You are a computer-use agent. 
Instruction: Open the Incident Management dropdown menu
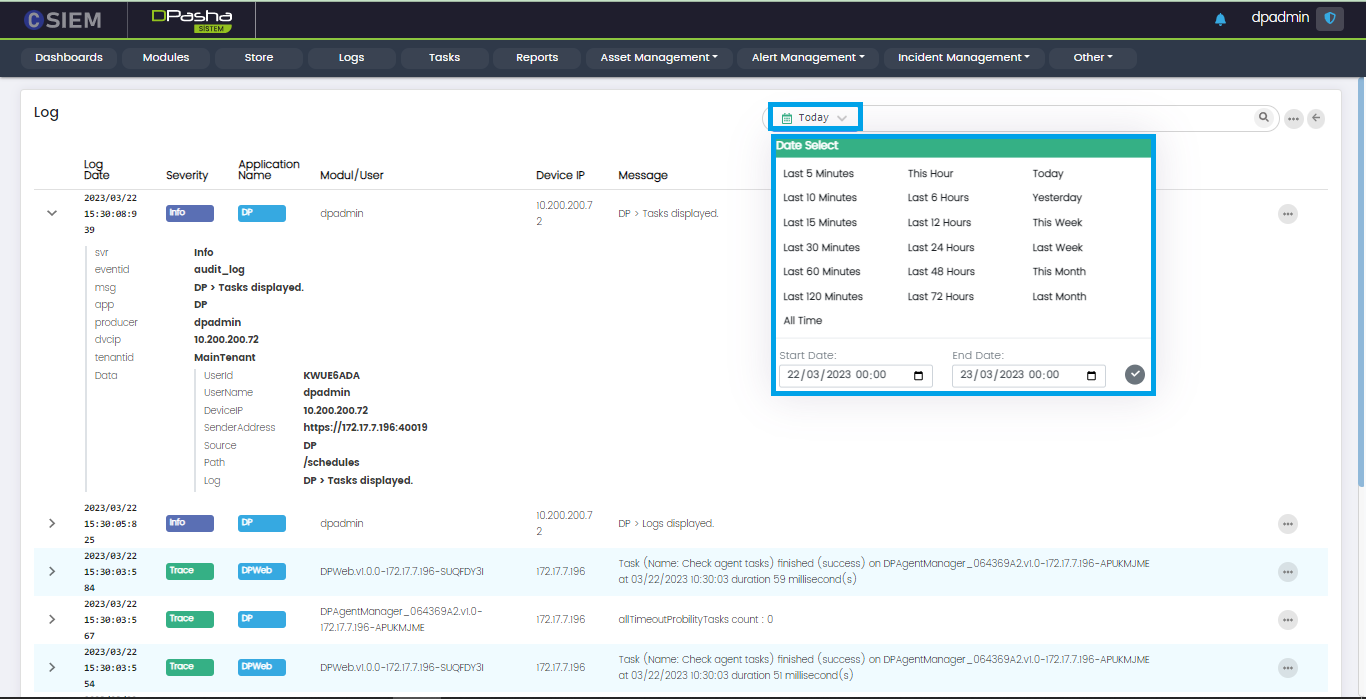pos(963,58)
